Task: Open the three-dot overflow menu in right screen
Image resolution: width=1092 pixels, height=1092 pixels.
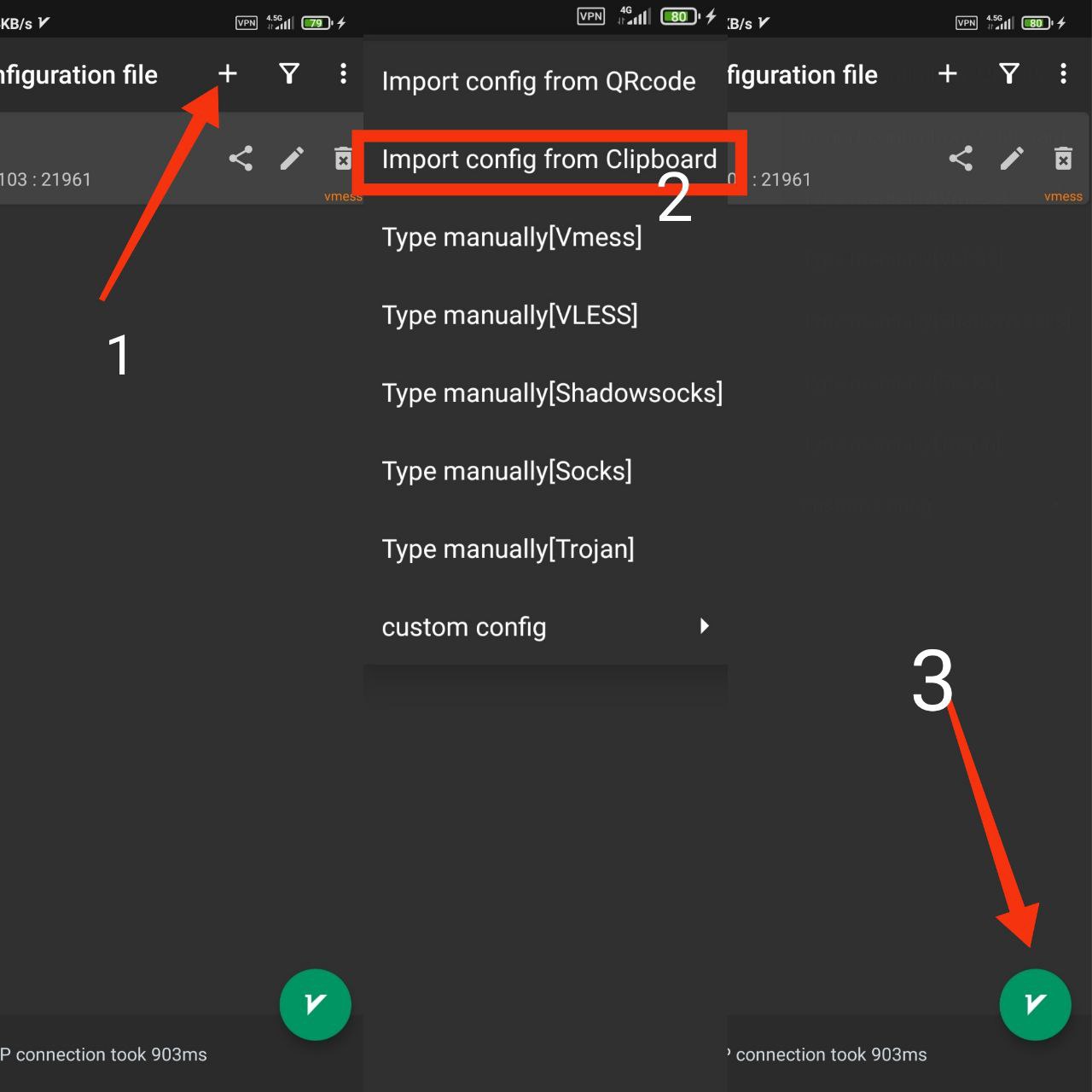Action: click(1063, 74)
